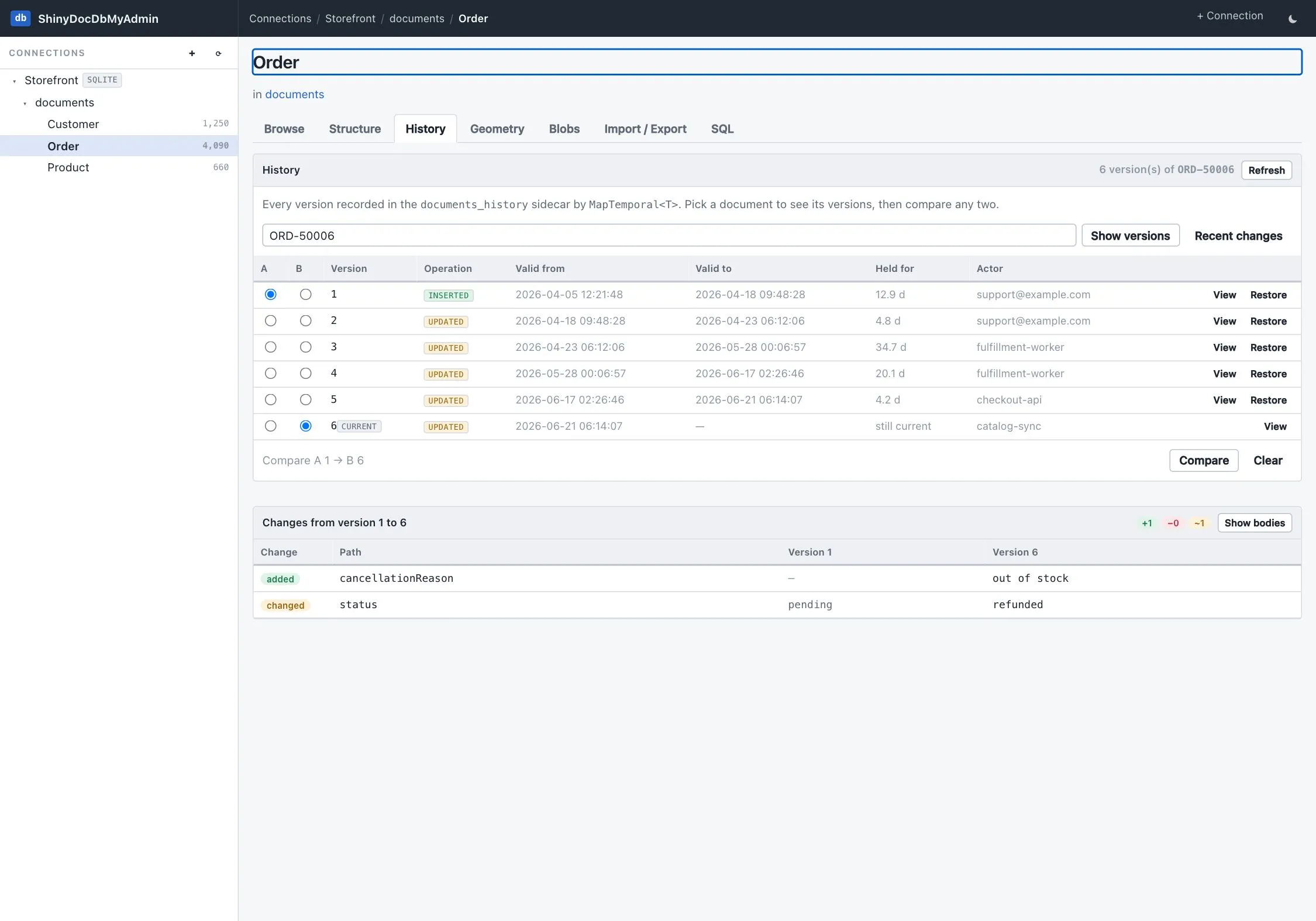Viewport: 1316px width, 921px height.
Task: Restore version 3
Action: coord(1268,347)
